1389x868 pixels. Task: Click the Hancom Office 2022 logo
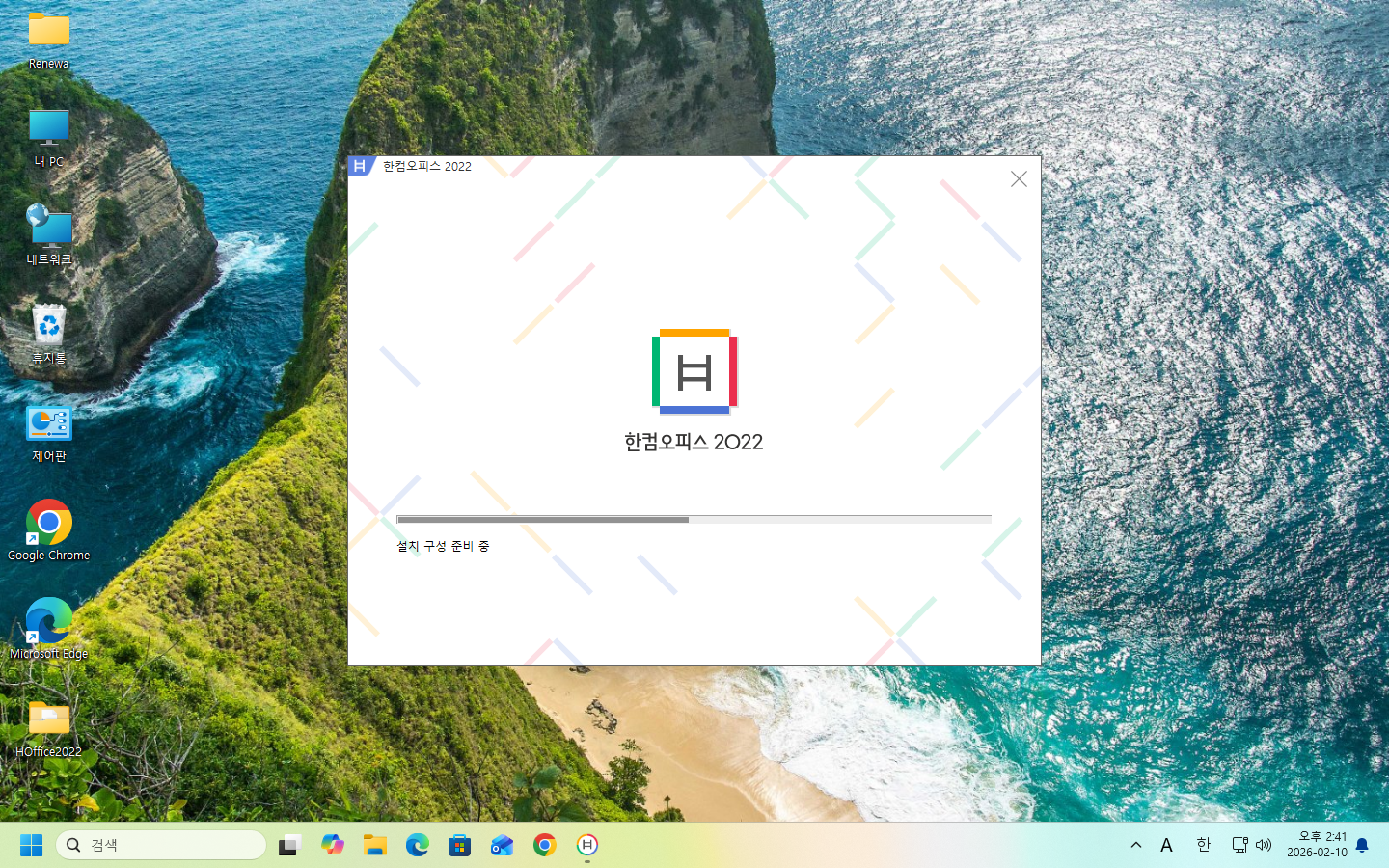tap(694, 372)
